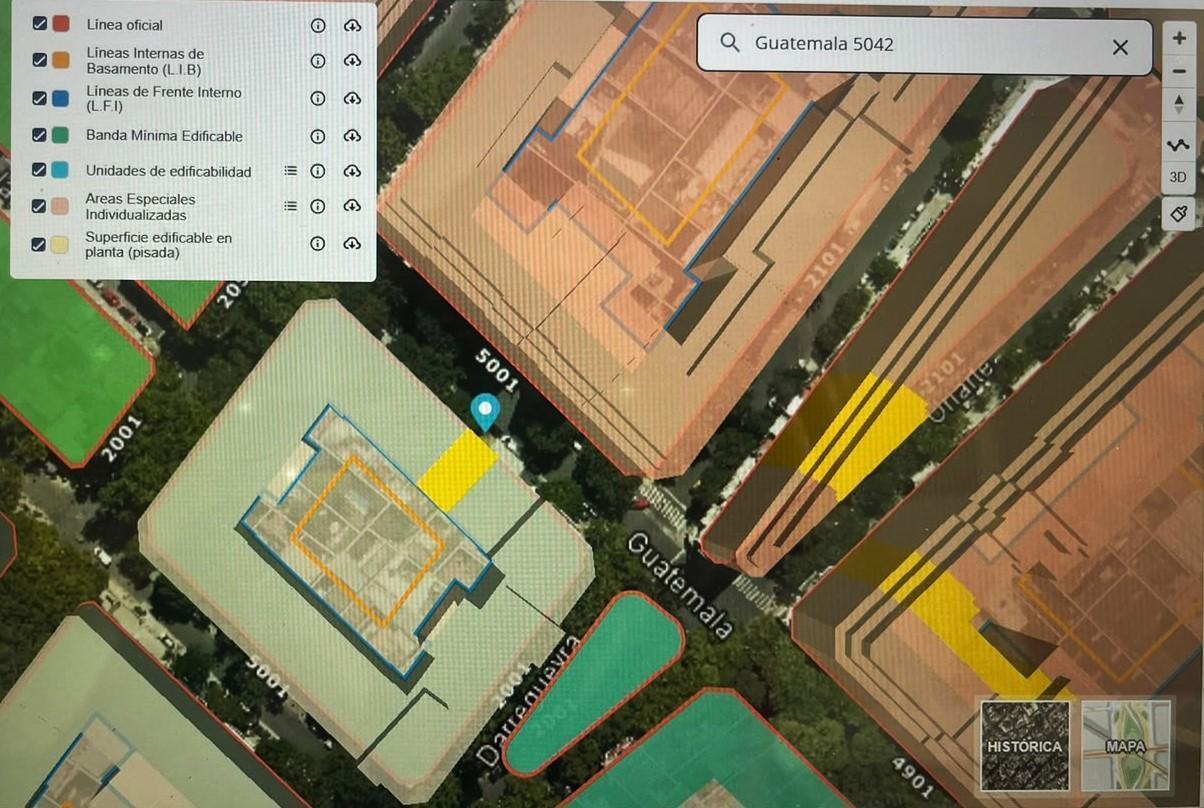This screenshot has height=808, width=1204.
Task: Click the Guatemala street name label
Action: [682, 586]
